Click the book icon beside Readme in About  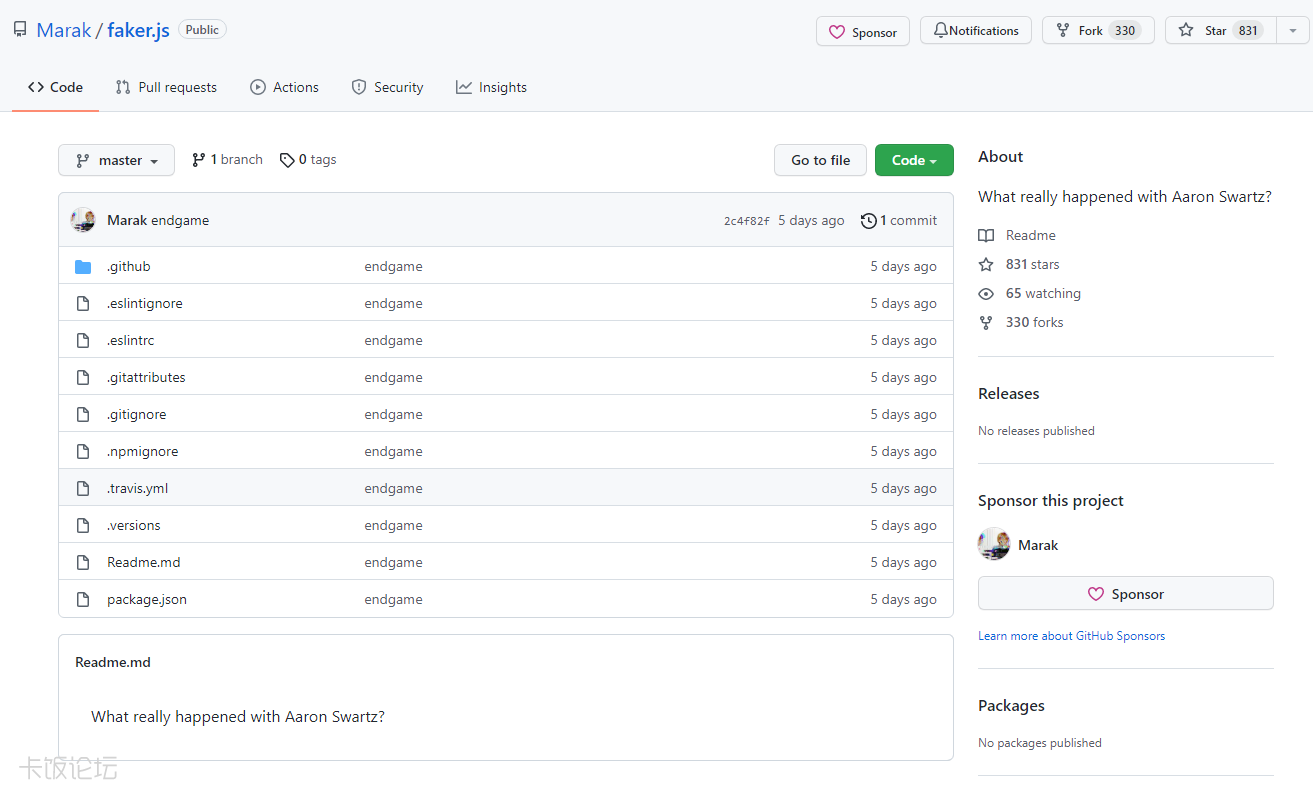pos(986,236)
